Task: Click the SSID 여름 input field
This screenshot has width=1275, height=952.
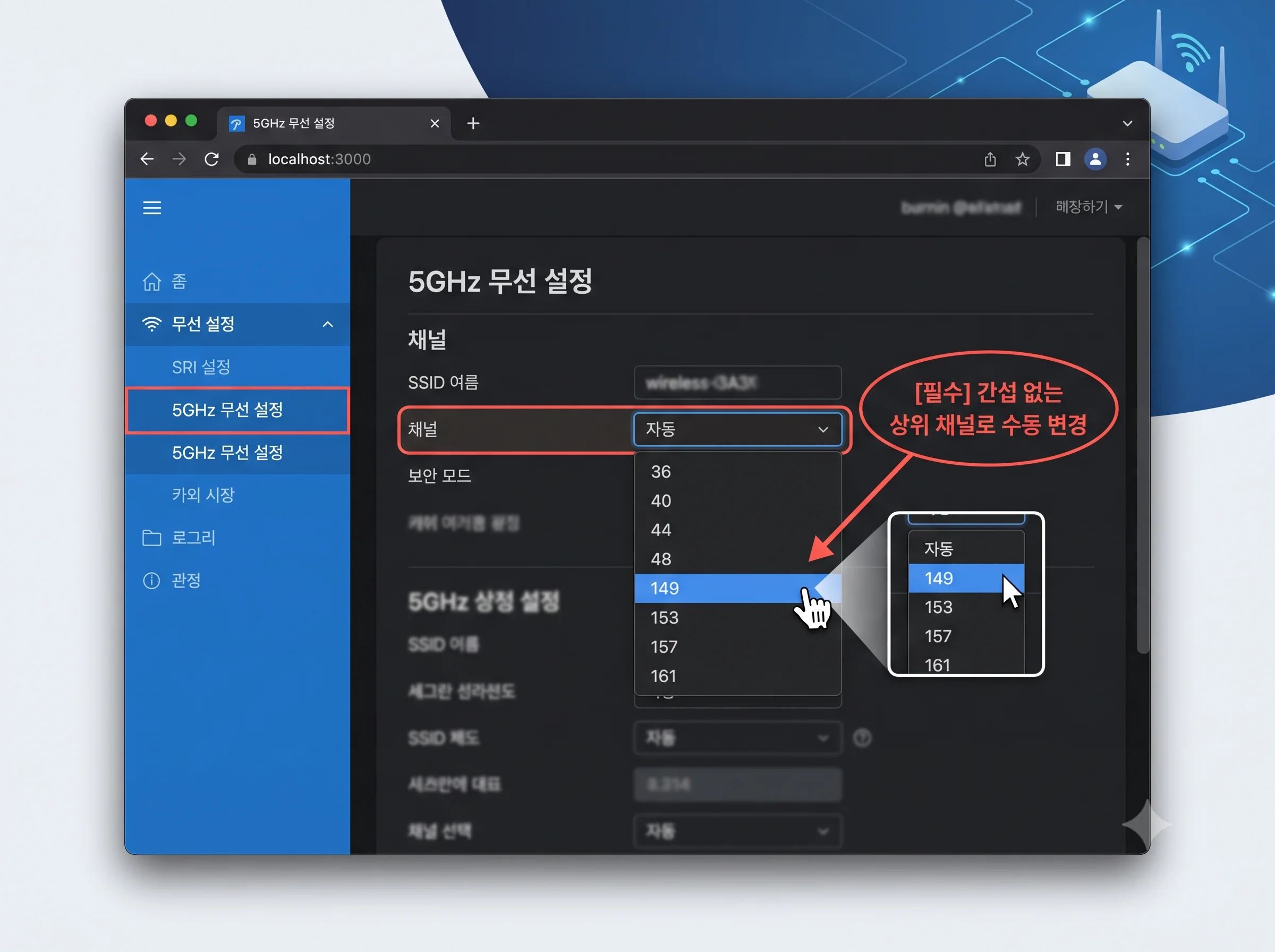Action: point(737,382)
